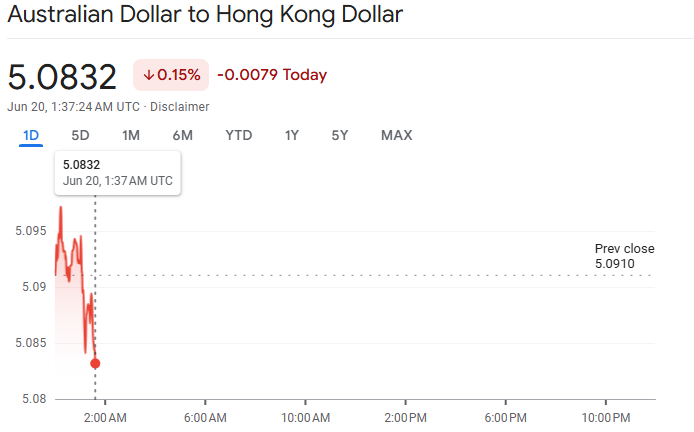Viewport: 694px width, 432px height.
Task: Click the 2:00 AM axis tick
Action: [x=105, y=402]
